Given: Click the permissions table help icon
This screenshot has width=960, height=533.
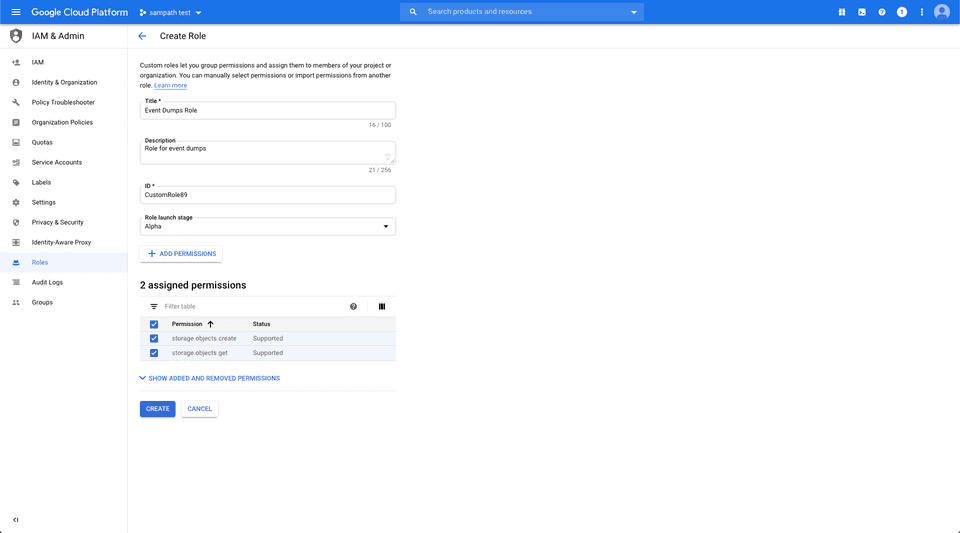Looking at the screenshot, I should tap(353, 306).
